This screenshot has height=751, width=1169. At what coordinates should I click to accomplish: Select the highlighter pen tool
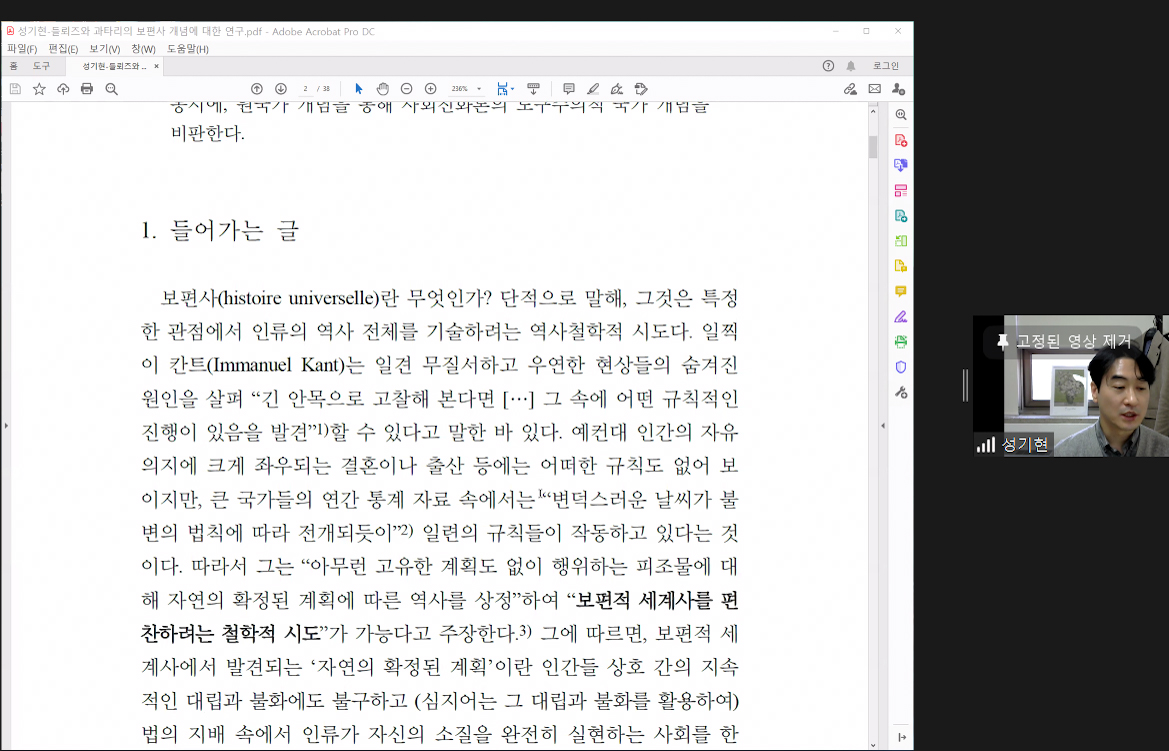[x=593, y=89]
